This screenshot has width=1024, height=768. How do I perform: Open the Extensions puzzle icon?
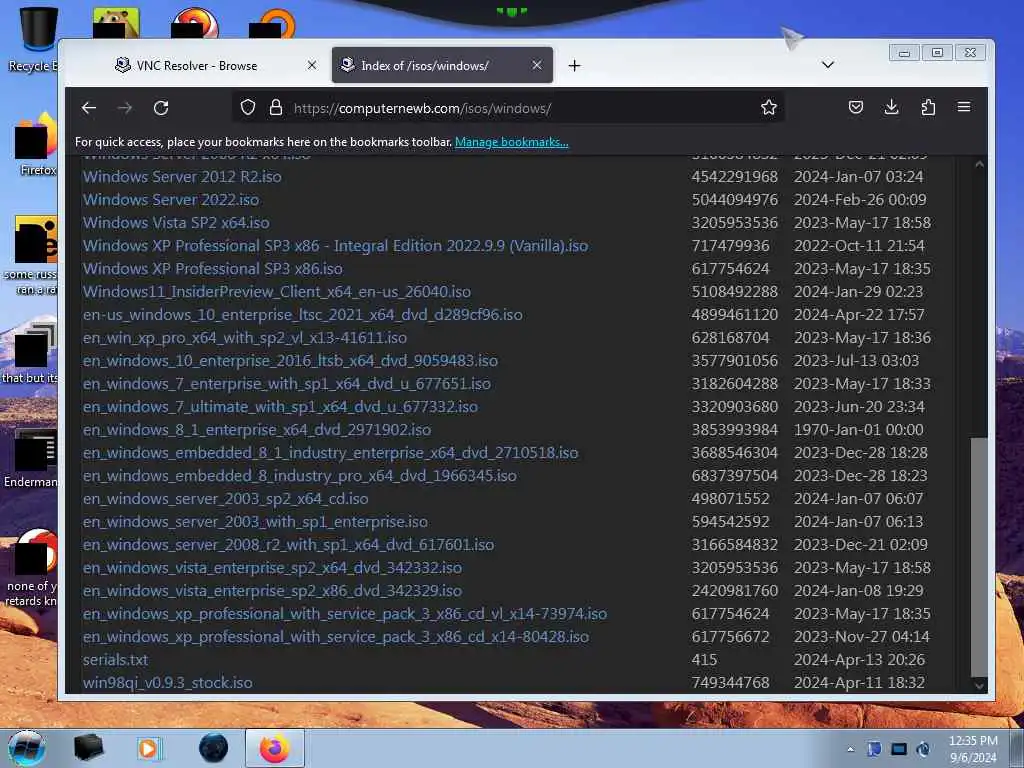click(x=928, y=107)
